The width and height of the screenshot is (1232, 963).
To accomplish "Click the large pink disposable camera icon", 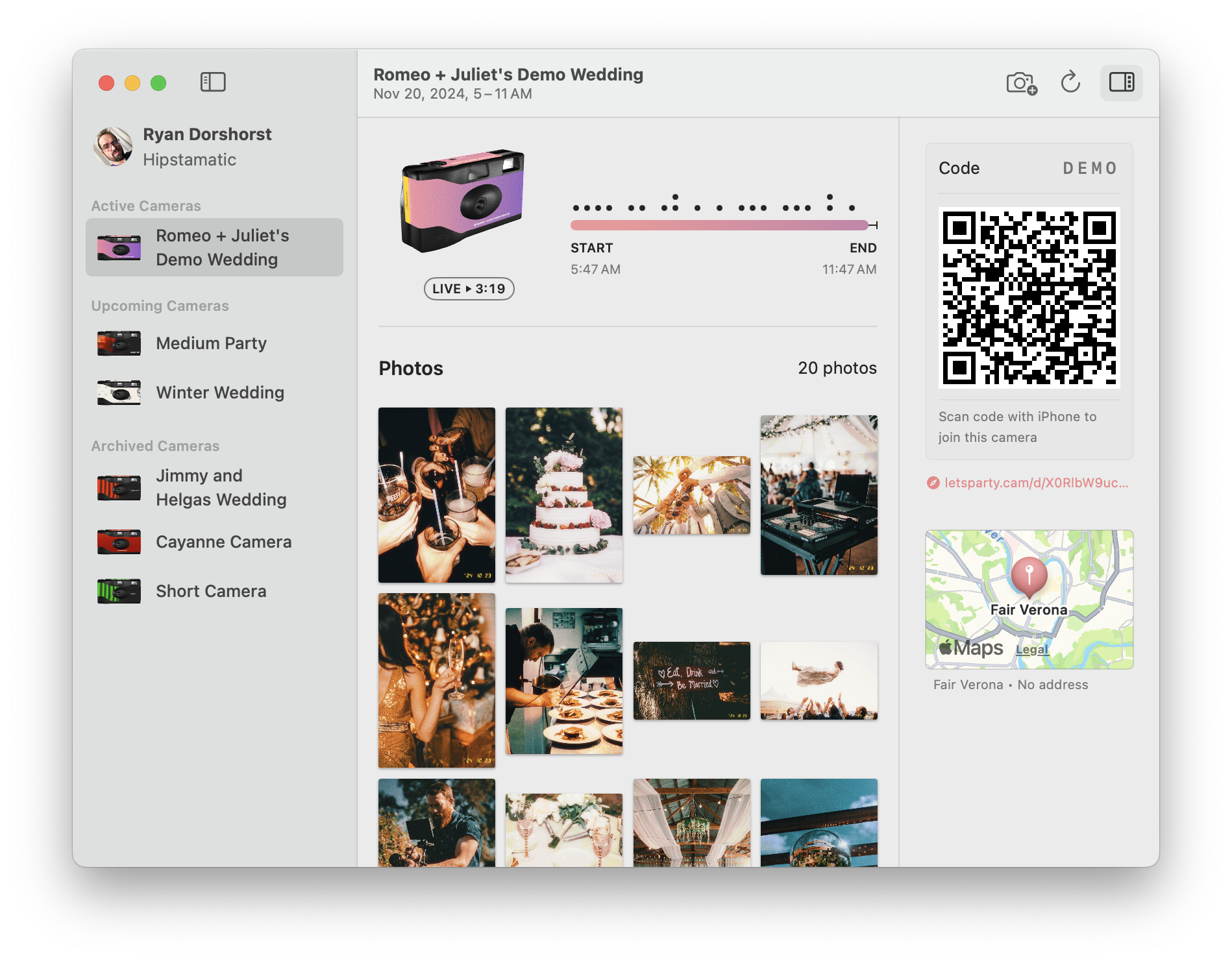I will [462, 201].
